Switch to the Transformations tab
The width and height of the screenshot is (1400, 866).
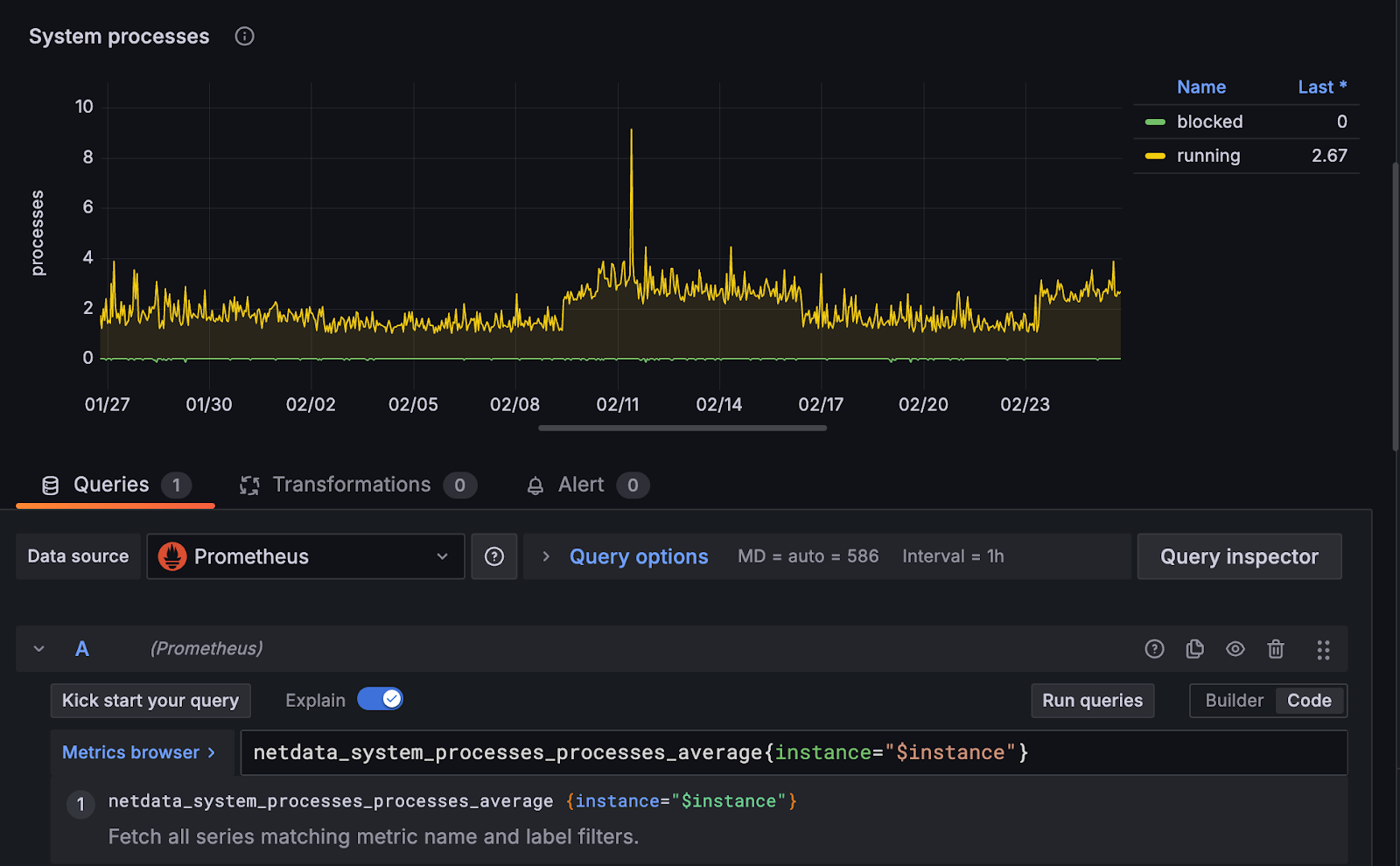(x=351, y=485)
